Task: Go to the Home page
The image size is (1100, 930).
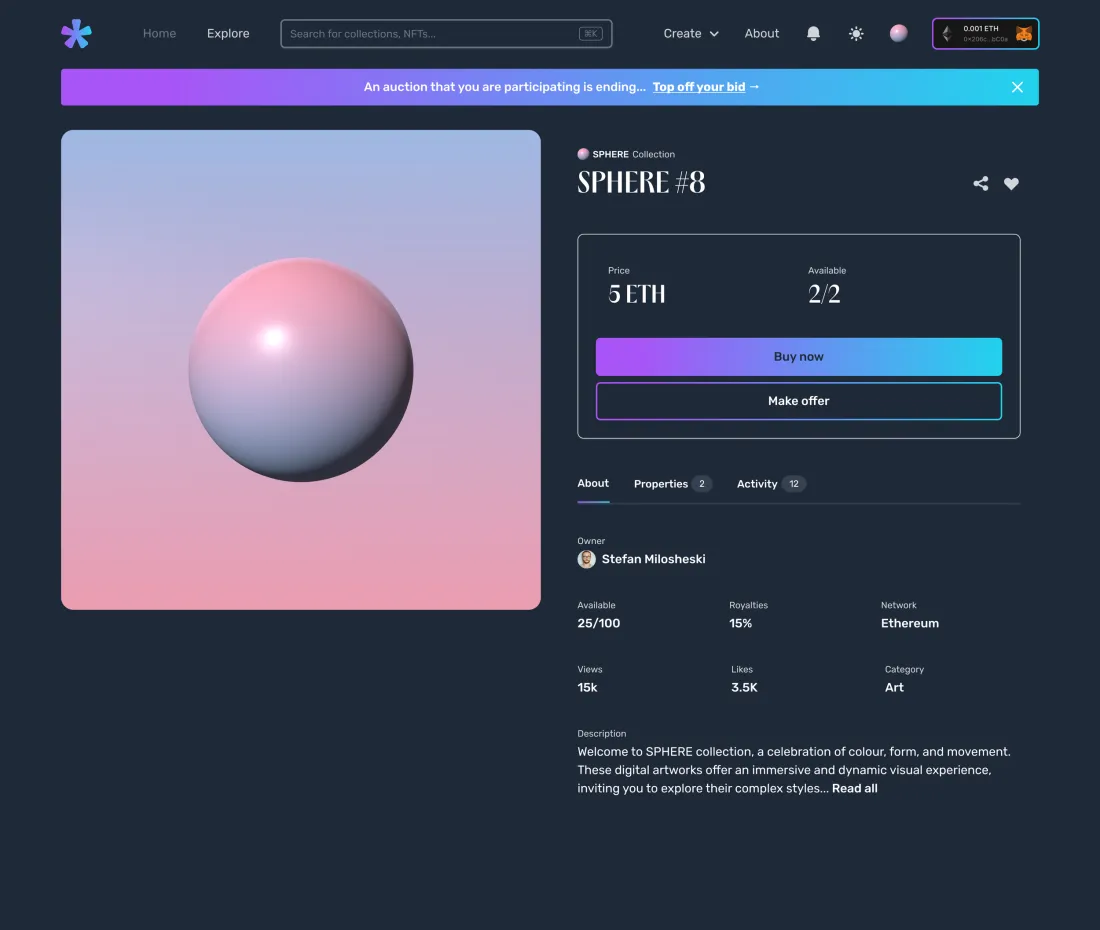Action: tap(159, 34)
